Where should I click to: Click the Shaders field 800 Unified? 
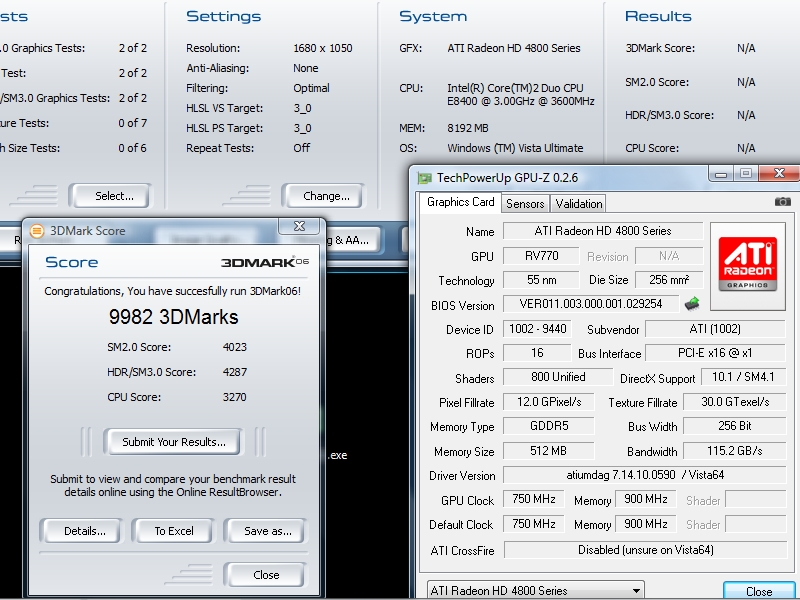pyautogui.click(x=558, y=377)
